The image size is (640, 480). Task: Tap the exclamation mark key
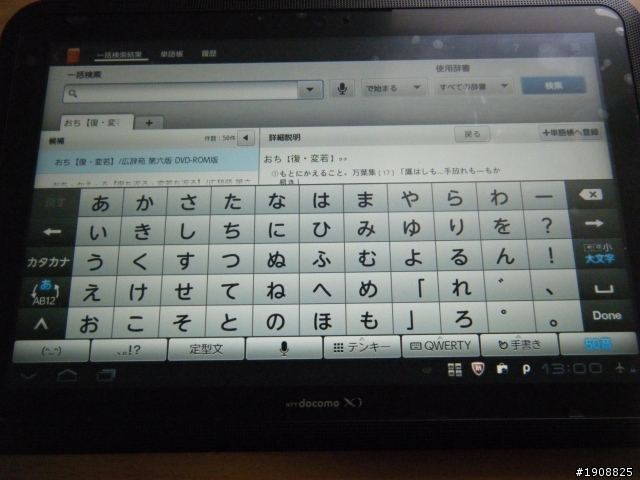tap(551, 256)
